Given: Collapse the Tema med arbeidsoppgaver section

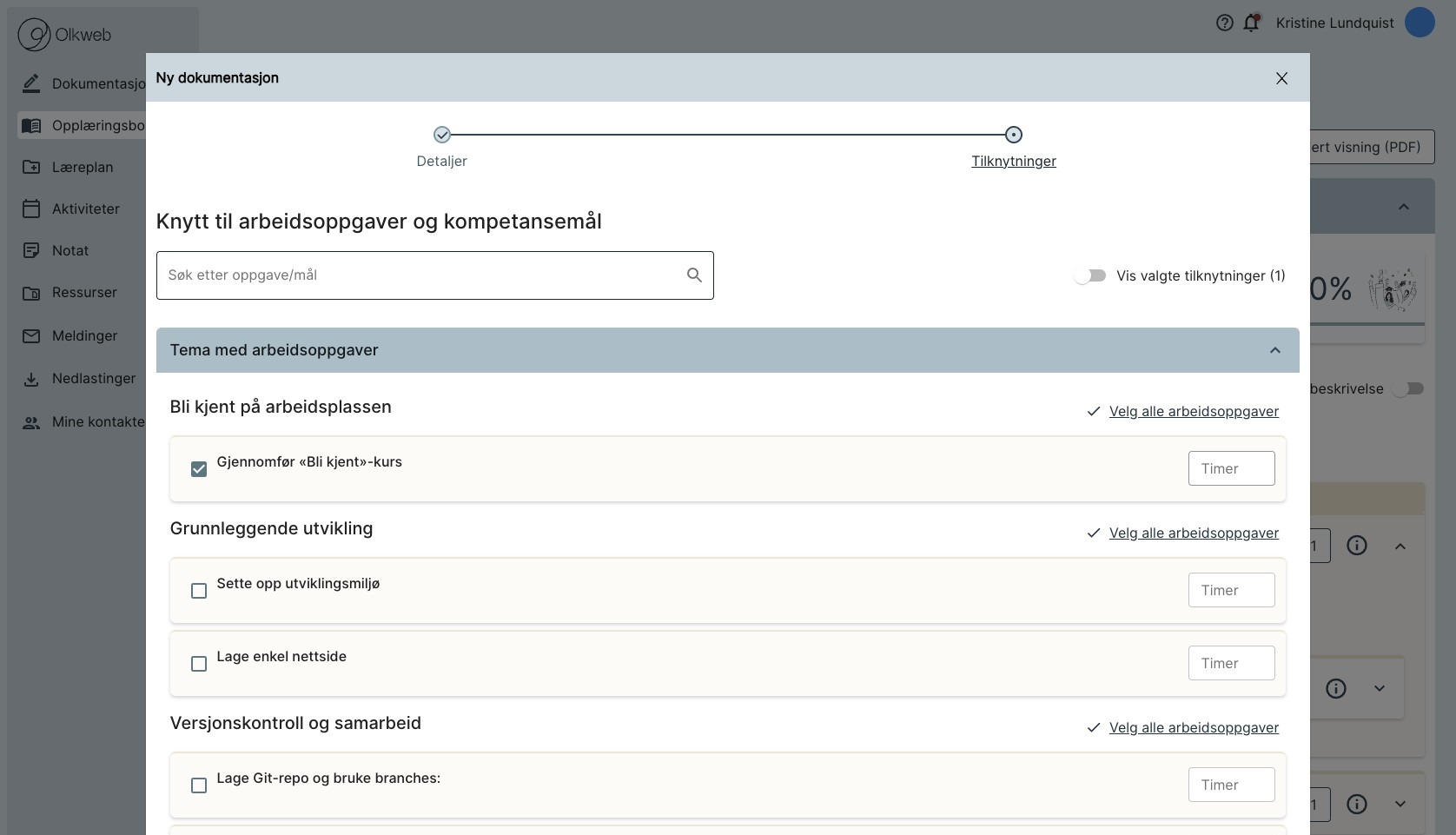Looking at the screenshot, I should [1274, 350].
